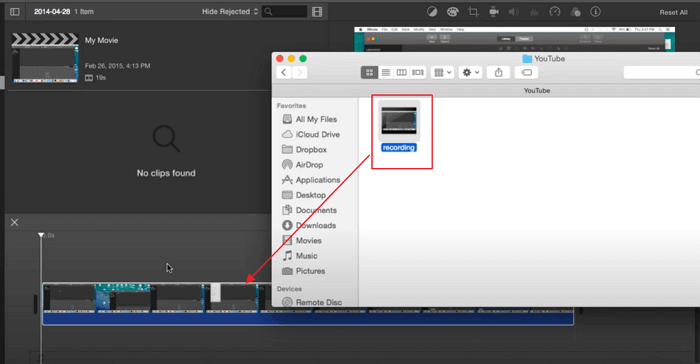This screenshot has height=364, width=700.
Task: Toggle the filmstrip clip appearance icon
Action: click(317, 12)
